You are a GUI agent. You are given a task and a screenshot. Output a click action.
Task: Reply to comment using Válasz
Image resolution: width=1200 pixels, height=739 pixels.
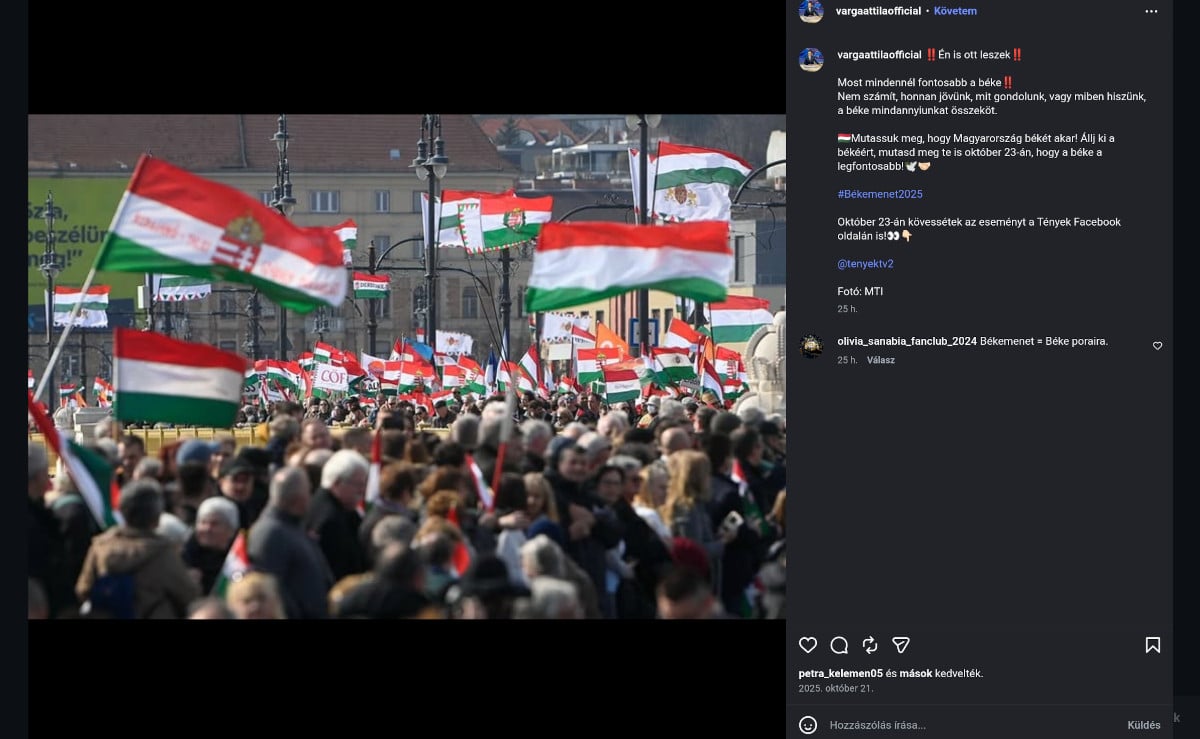(880, 360)
